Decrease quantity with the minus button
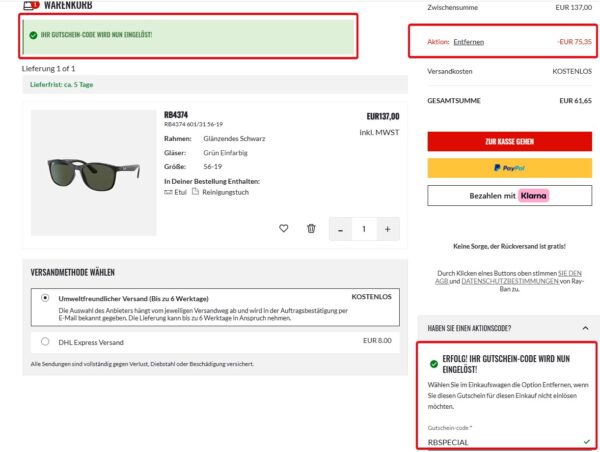This screenshot has width=600, height=452. tap(341, 230)
